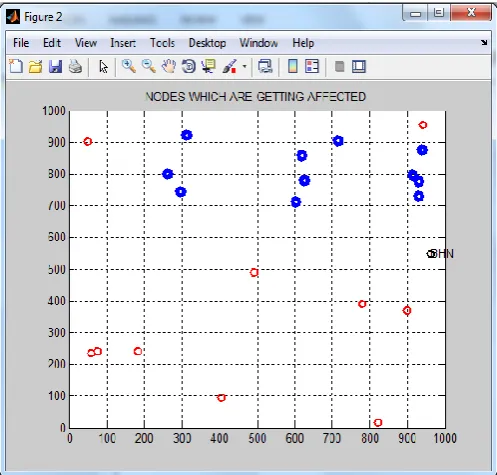Click the Insert Colorbar icon

point(293,66)
